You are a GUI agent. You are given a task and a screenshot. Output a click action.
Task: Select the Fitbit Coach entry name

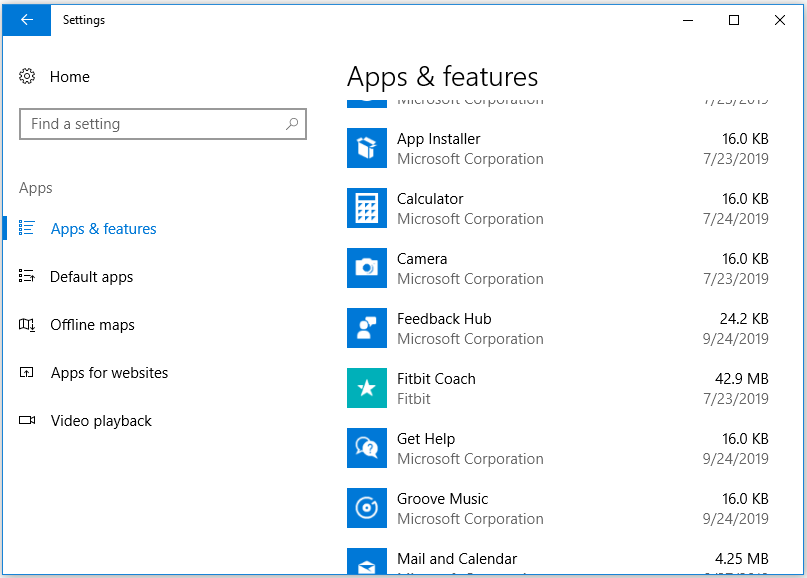pyautogui.click(x=436, y=379)
